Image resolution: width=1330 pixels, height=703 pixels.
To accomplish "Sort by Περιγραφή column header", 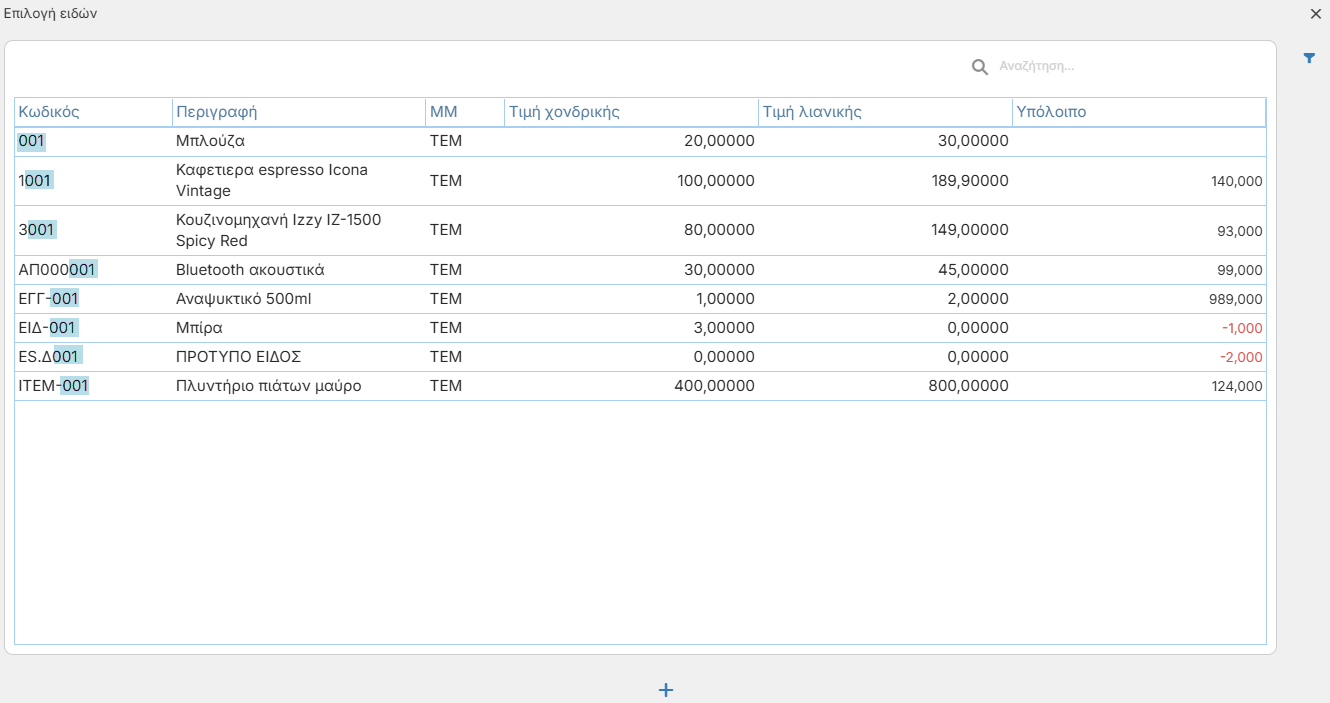I will 299,112.
